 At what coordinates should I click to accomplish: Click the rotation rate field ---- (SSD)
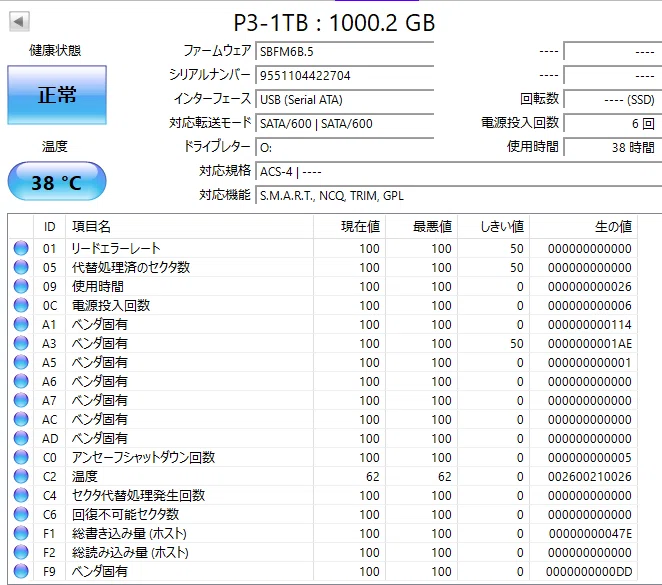pyautogui.click(x=613, y=100)
